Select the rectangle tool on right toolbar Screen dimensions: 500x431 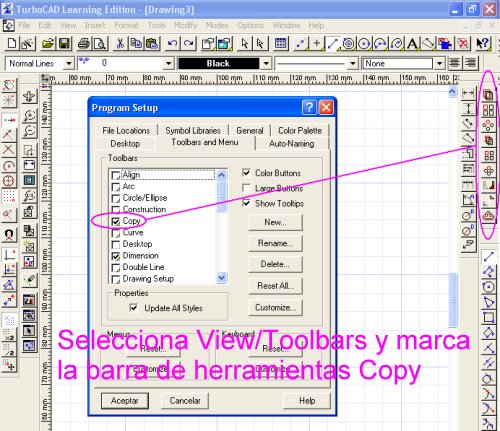[488, 317]
